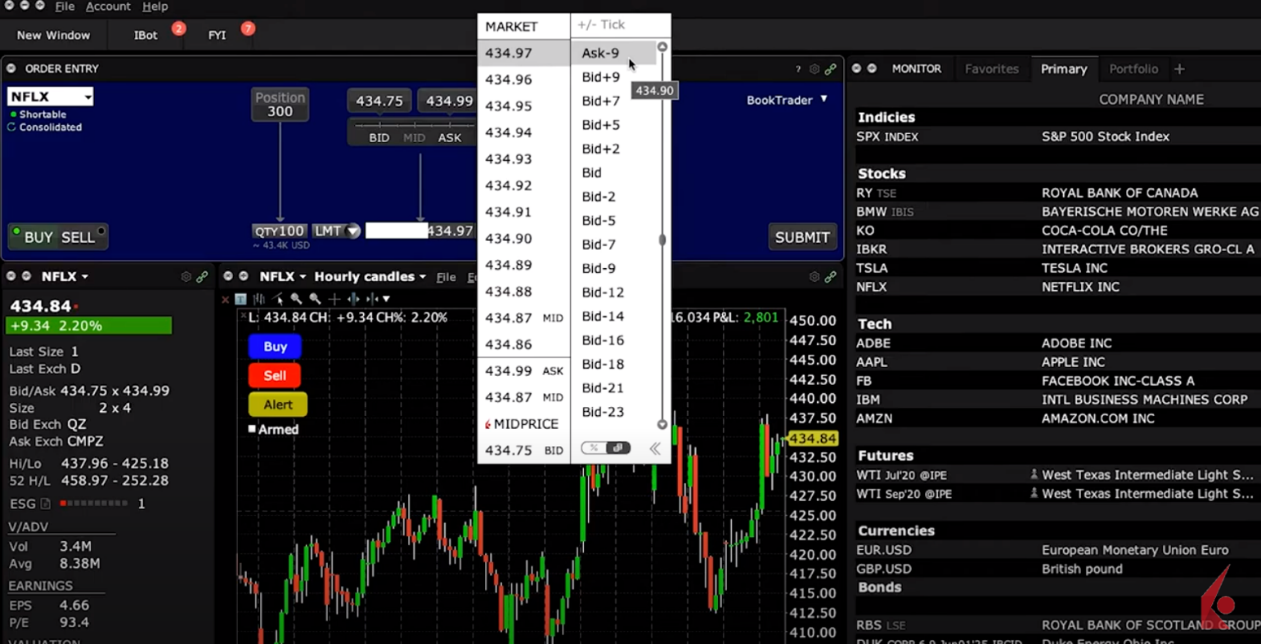Image resolution: width=1261 pixels, height=644 pixels.
Task: Click the green chain link icon in Order Entry
Action: [830, 69]
